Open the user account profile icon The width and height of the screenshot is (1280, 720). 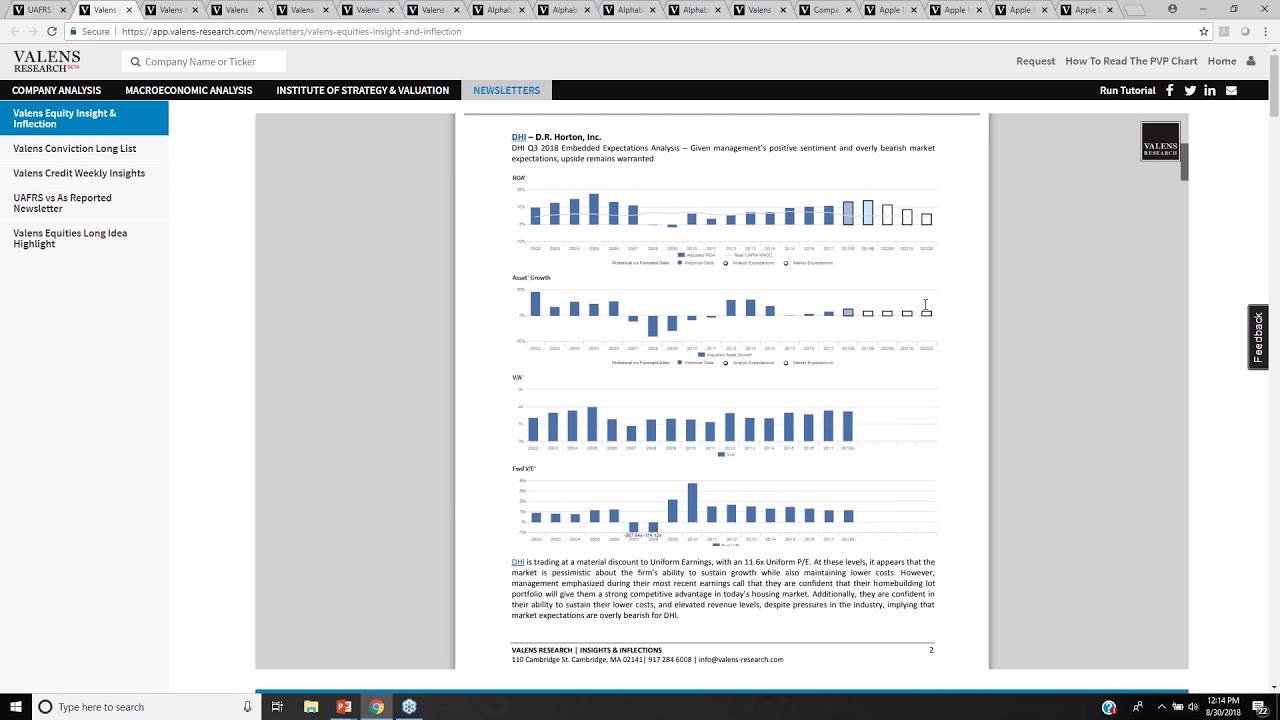tap(1251, 61)
